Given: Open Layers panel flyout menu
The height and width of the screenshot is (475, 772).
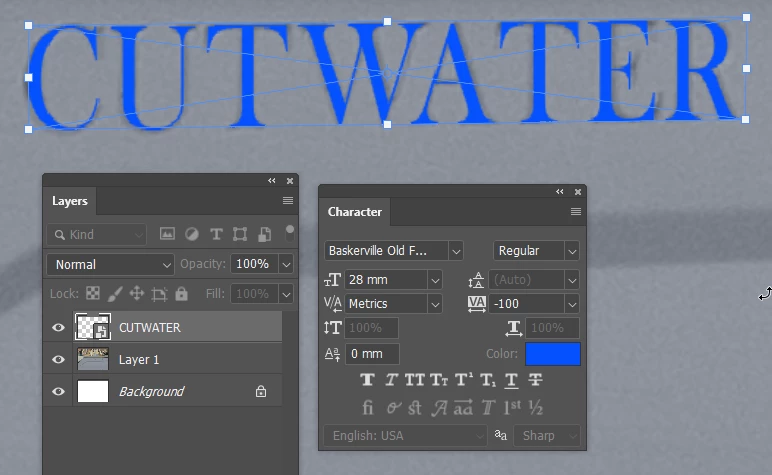Looking at the screenshot, I should pos(288,200).
